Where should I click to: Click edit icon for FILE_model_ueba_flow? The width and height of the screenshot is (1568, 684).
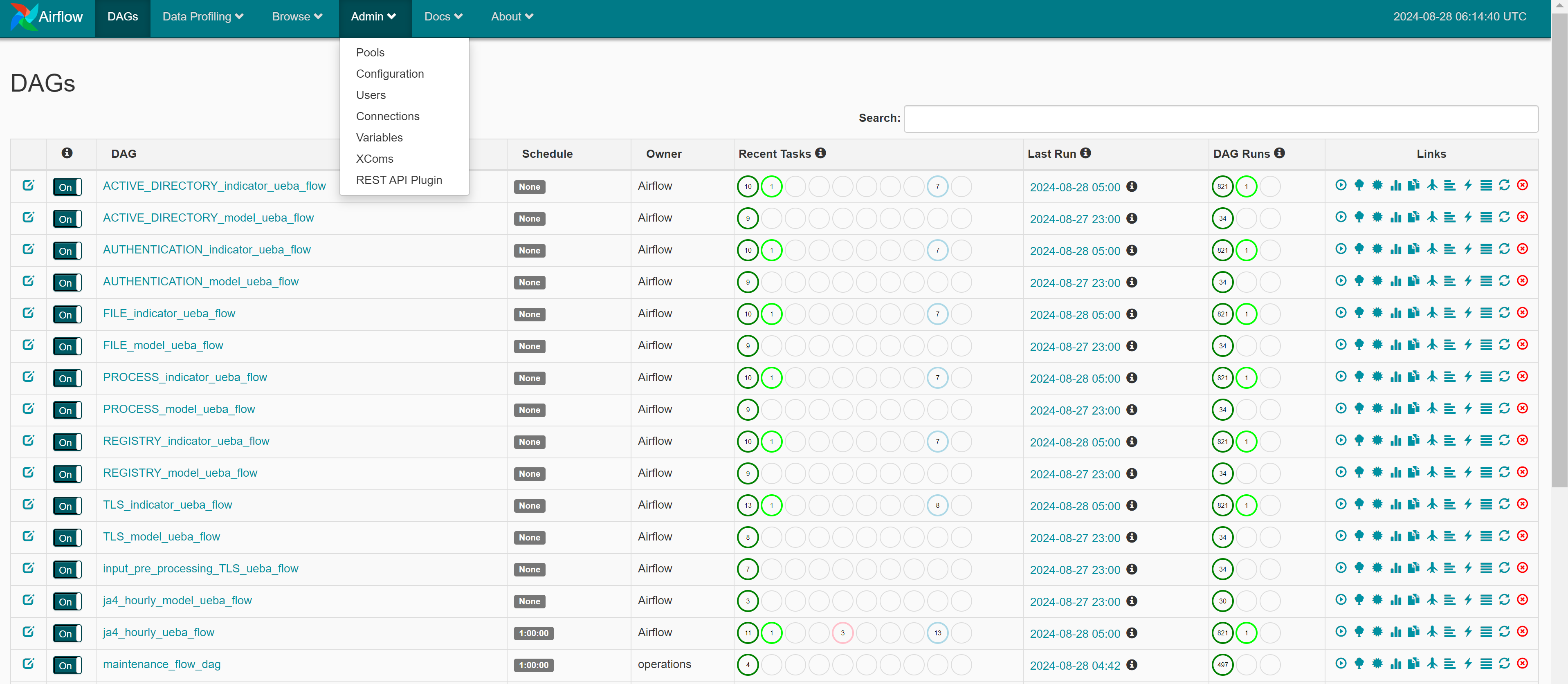[x=28, y=344]
